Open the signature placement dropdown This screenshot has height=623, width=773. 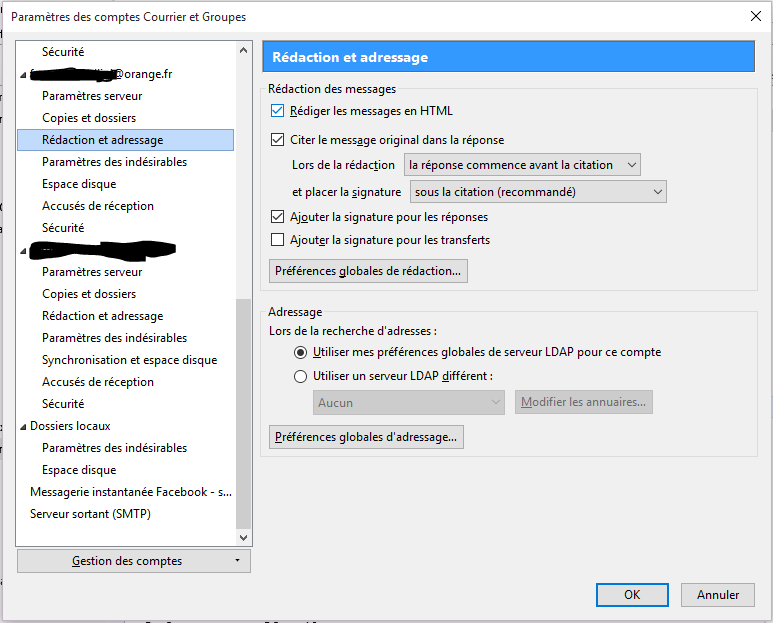point(538,191)
